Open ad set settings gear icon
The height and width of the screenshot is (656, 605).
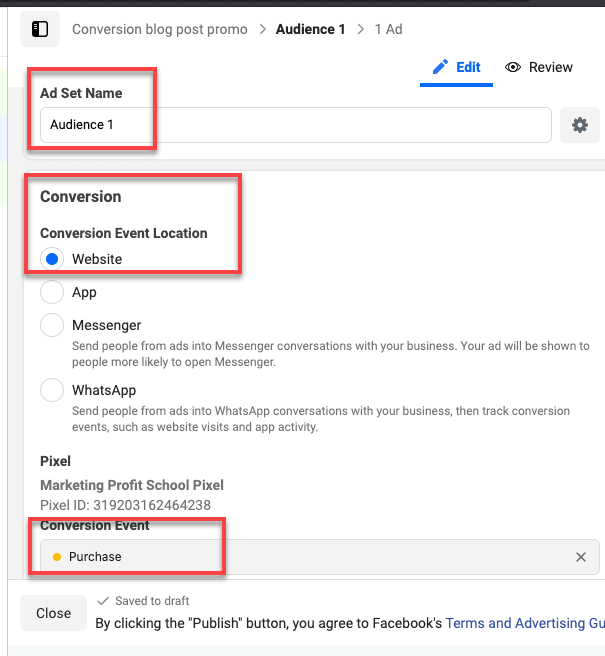click(x=579, y=125)
